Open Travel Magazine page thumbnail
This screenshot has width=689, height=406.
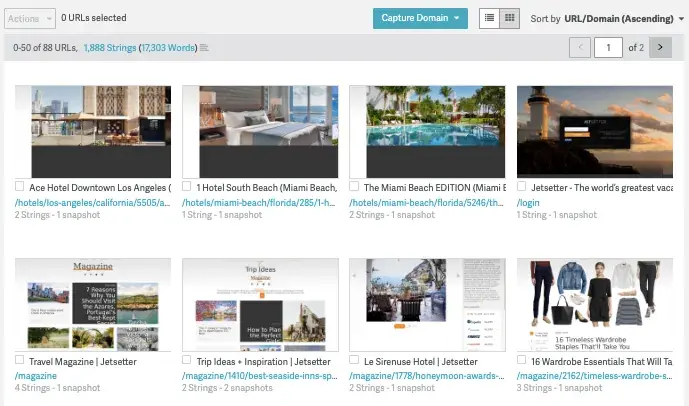93,305
